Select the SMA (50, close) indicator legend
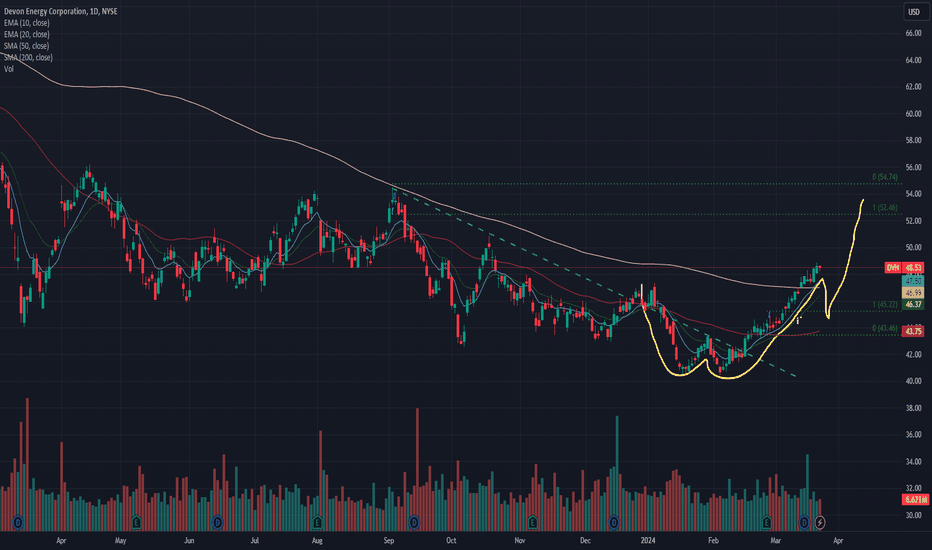Viewport: 932px width, 550px height. (x=27, y=46)
